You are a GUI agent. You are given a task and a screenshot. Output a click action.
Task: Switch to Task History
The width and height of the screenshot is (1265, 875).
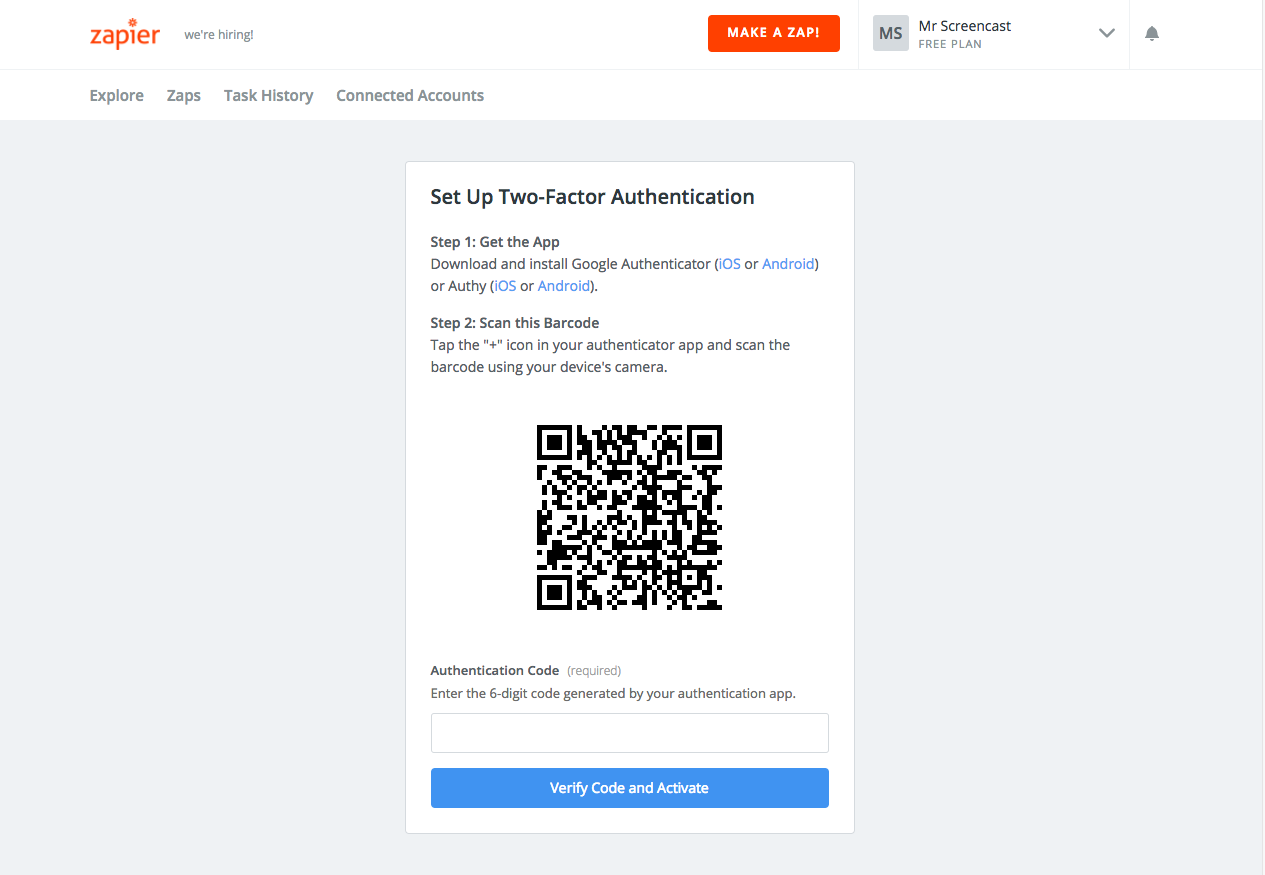(268, 95)
